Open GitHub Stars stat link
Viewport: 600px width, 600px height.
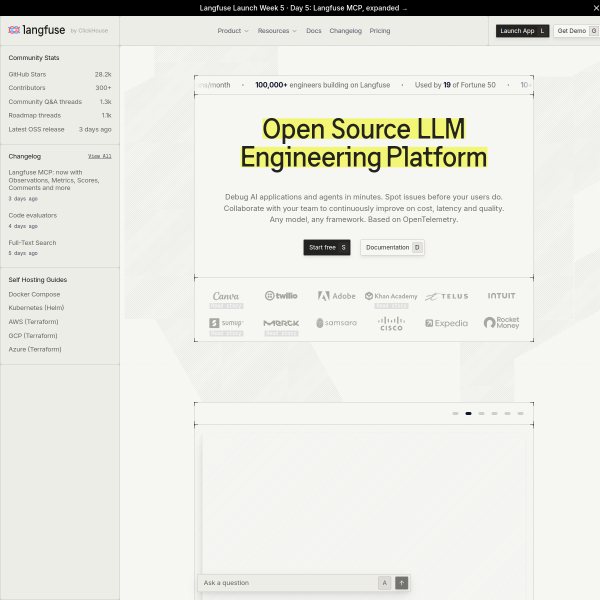60,74
